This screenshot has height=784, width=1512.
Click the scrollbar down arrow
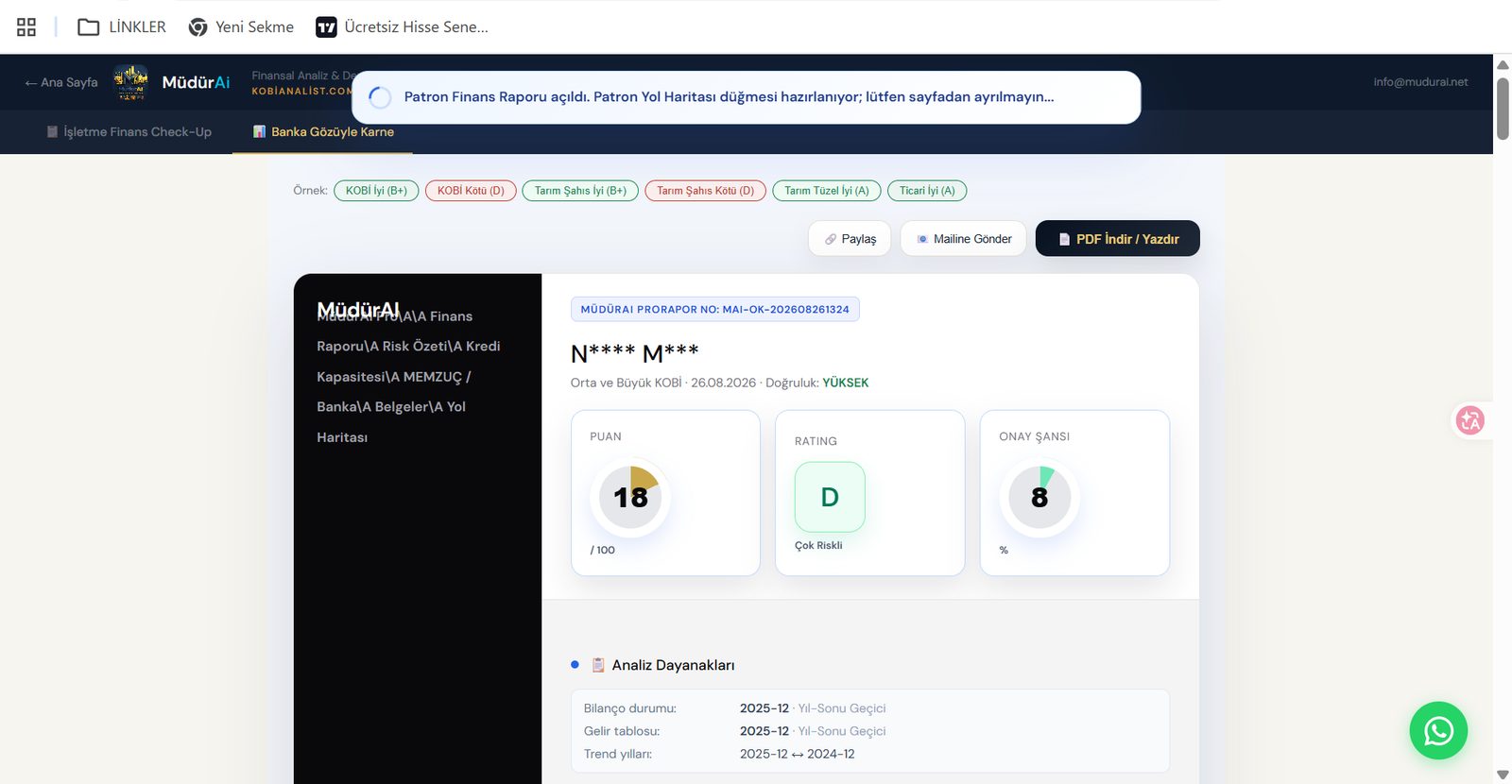pyautogui.click(x=1503, y=775)
